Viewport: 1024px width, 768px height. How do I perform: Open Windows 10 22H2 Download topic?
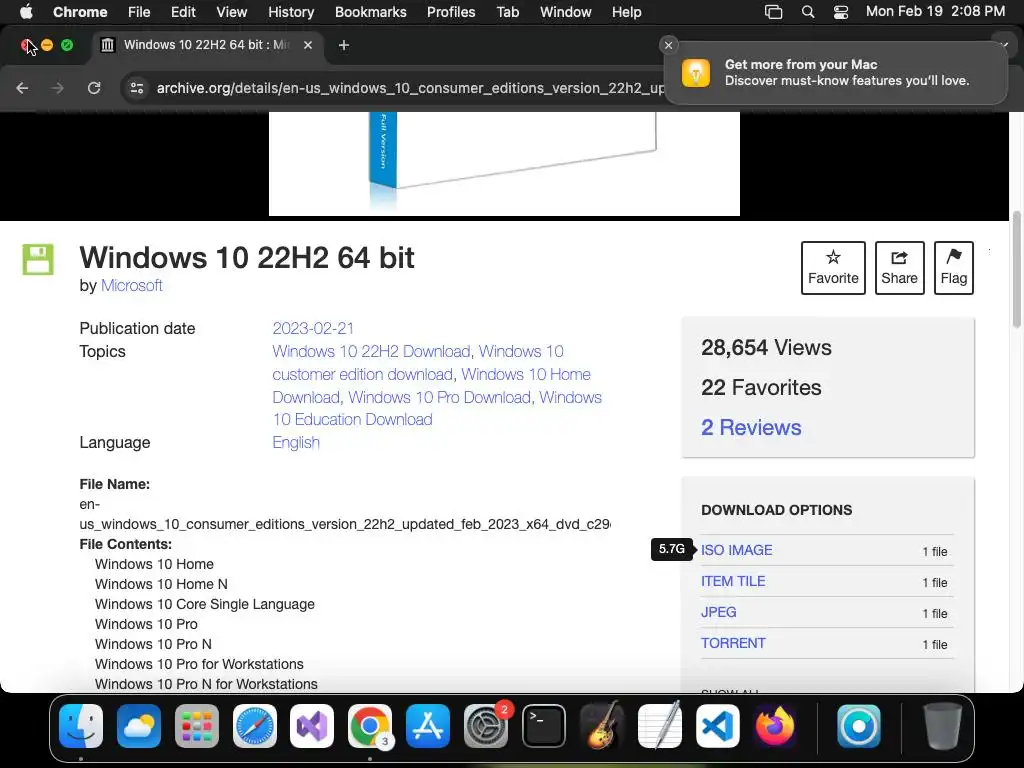tap(371, 351)
